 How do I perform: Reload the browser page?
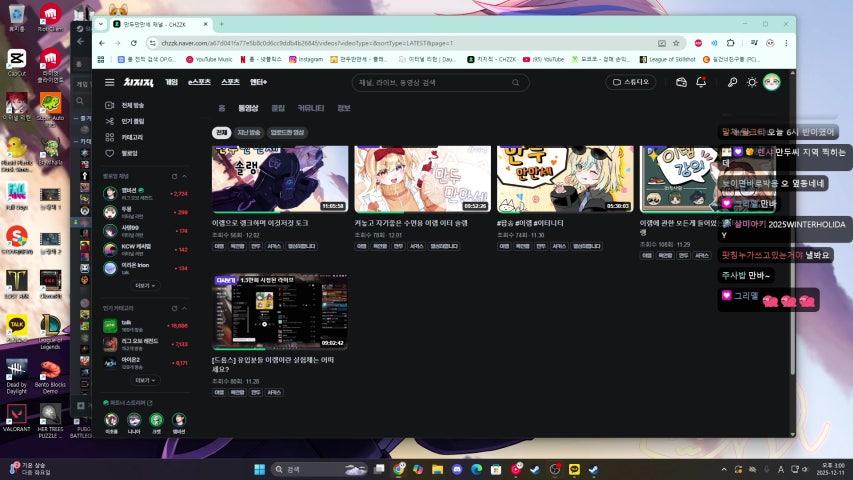[x=134, y=43]
